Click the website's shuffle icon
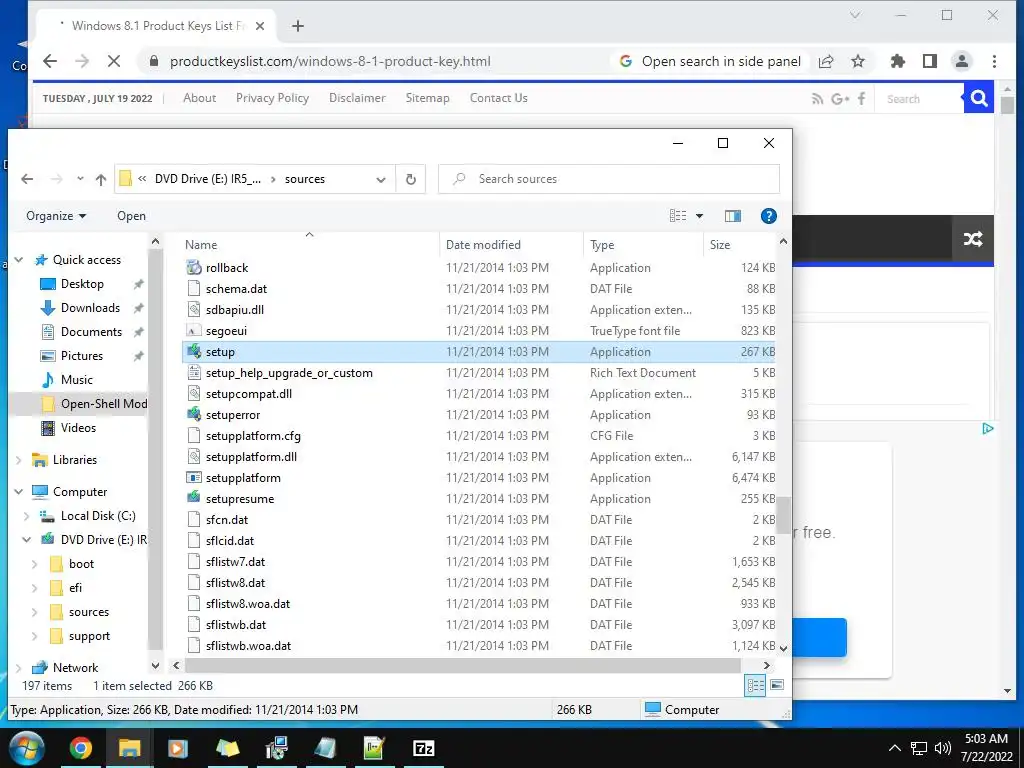The height and width of the screenshot is (768, 1024). (973, 239)
